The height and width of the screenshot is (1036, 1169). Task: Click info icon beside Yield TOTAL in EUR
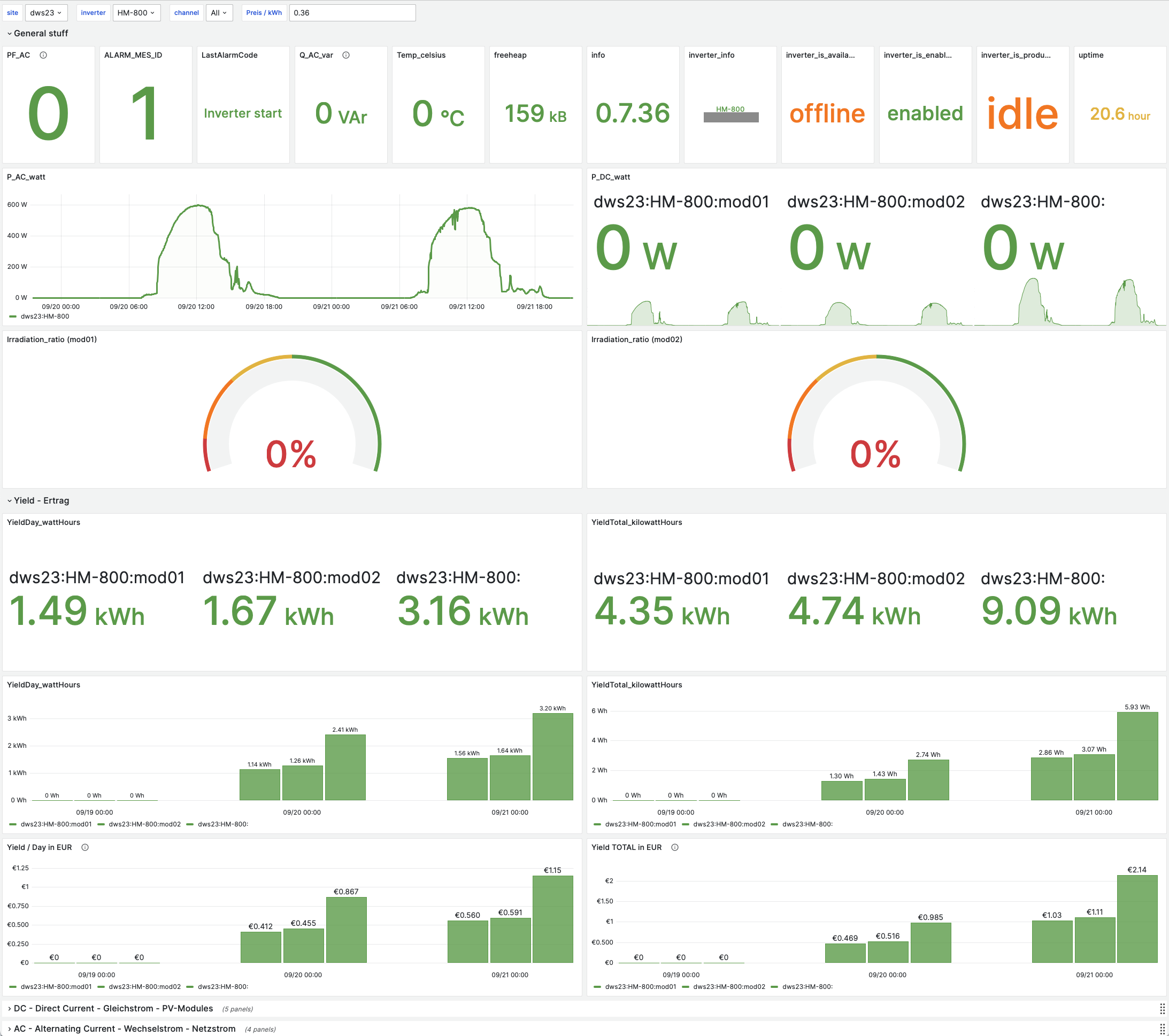point(675,847)
